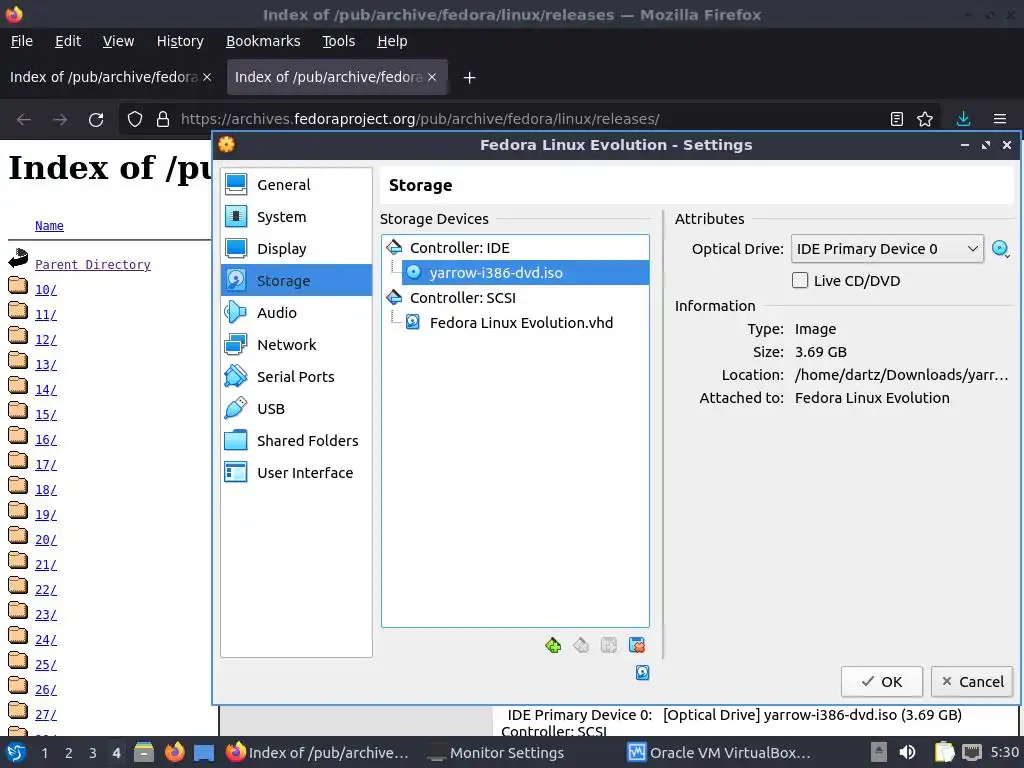The width and height of the screenshot is (1024, 768).
Task: Open the 15/ directory link
Action: (x=46, y=415)
